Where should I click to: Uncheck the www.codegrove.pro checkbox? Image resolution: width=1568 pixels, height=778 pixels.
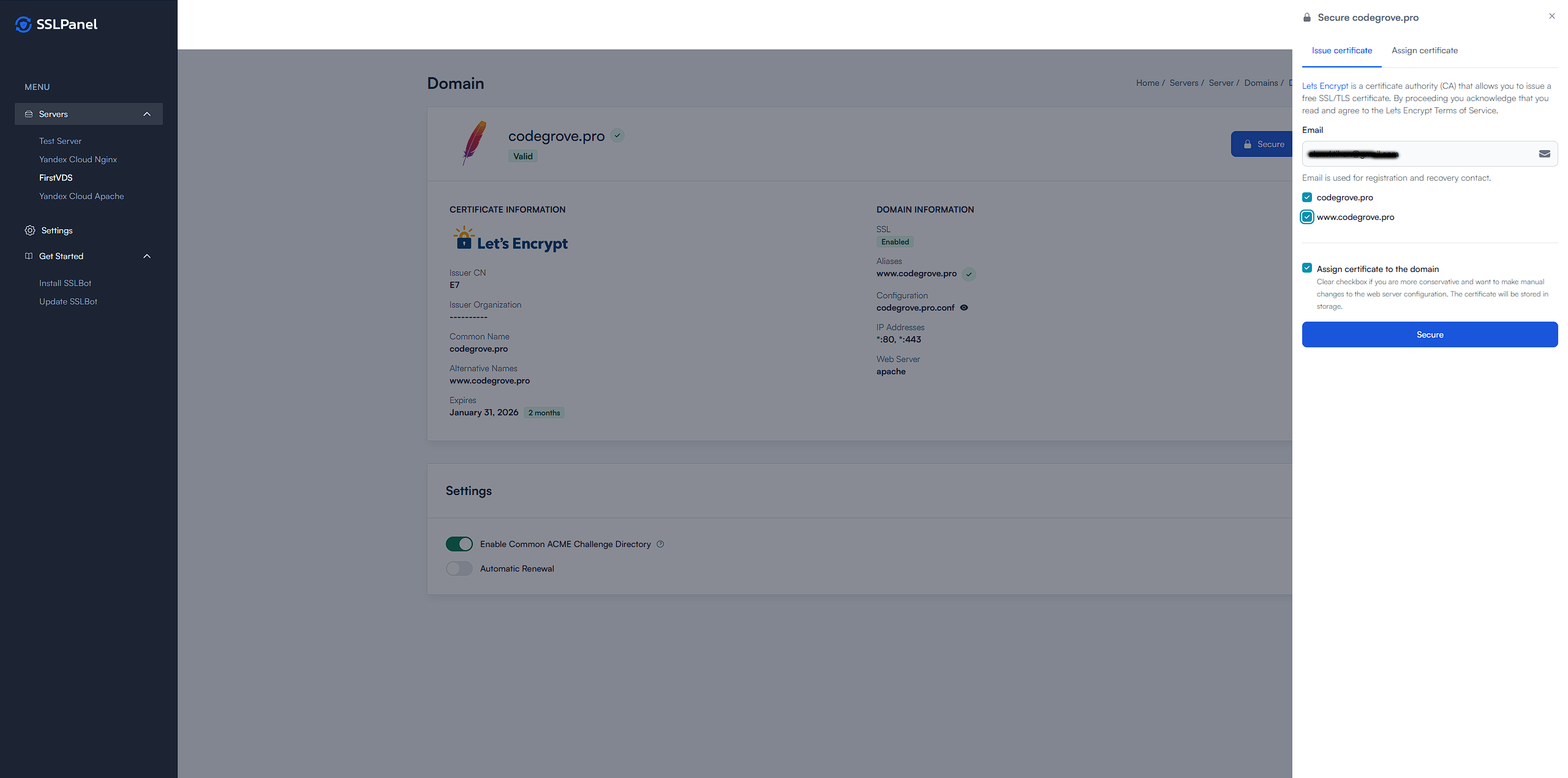(x=1307, y=217)
